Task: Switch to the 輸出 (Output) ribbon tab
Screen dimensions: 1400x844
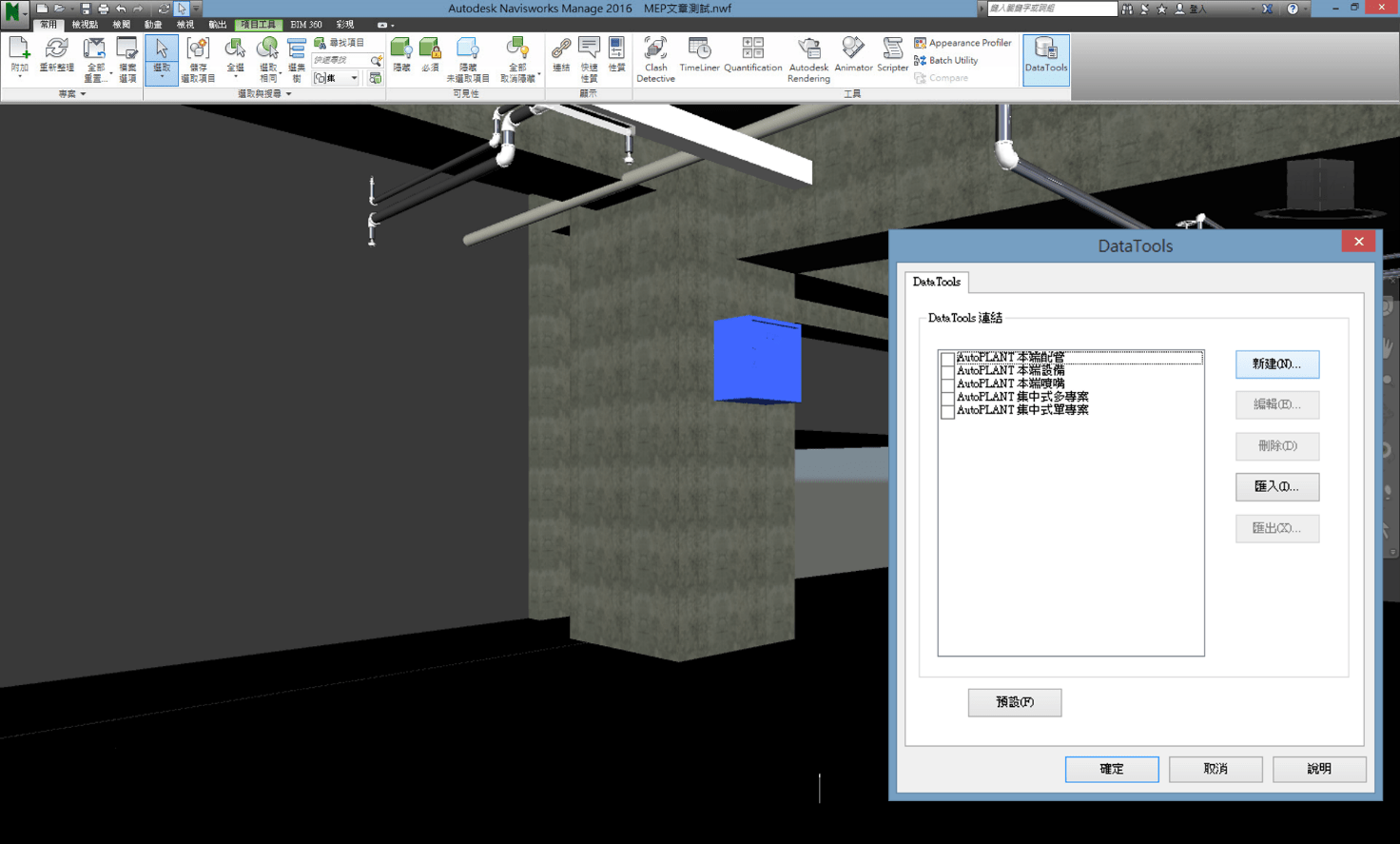Action: (x=218, y=25)
